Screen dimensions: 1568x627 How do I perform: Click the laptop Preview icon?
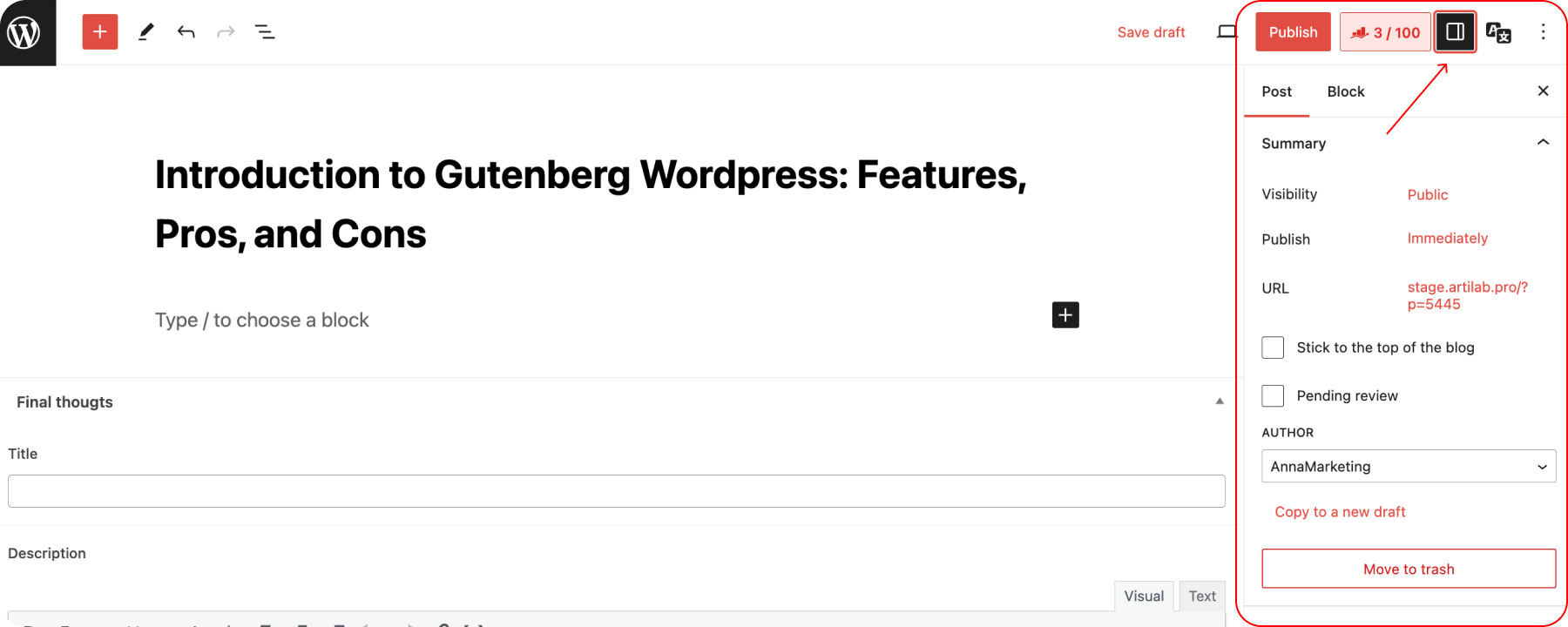(x=1227, y=32)
